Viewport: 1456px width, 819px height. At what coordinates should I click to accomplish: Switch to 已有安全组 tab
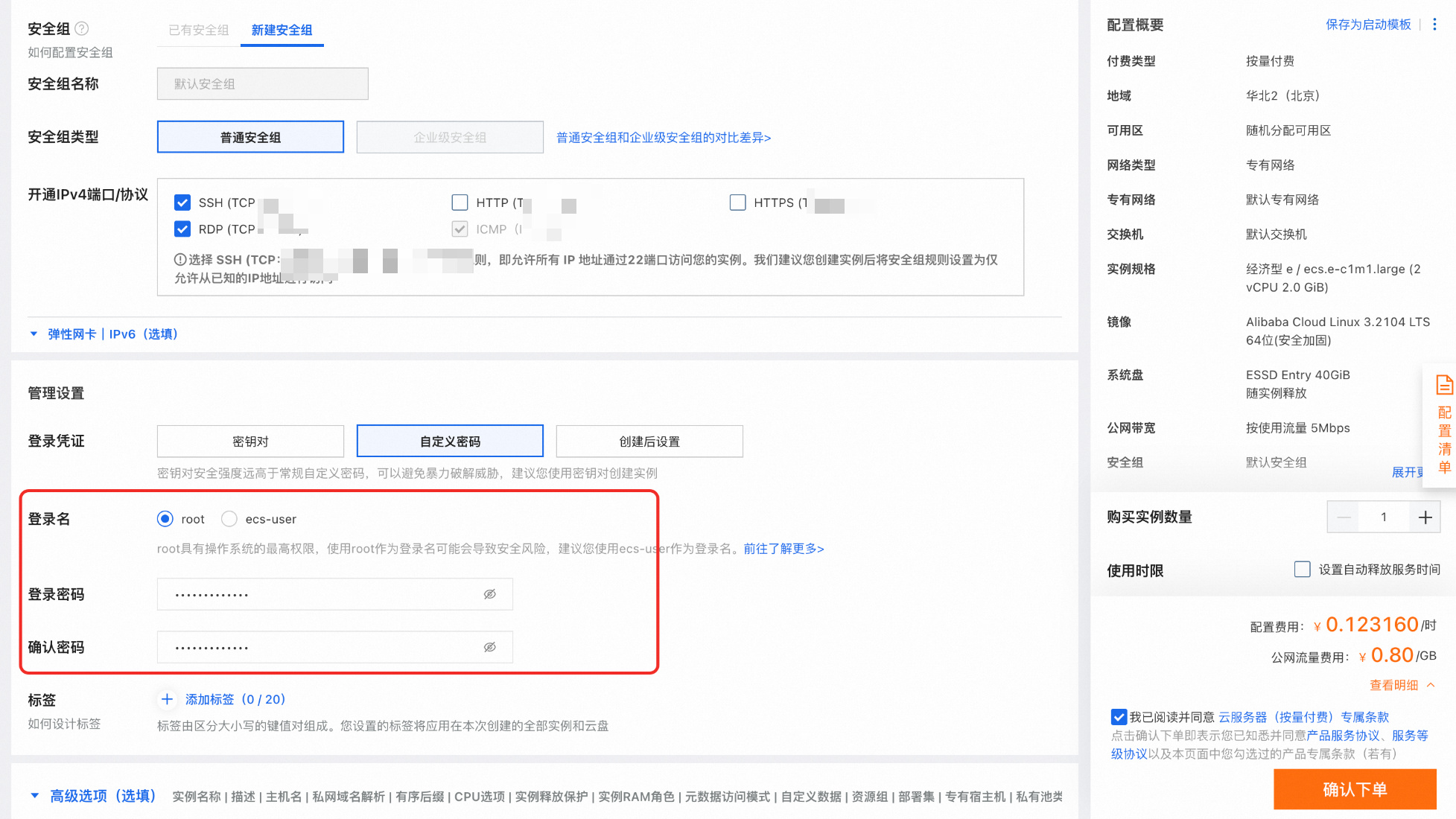(199, 30)
